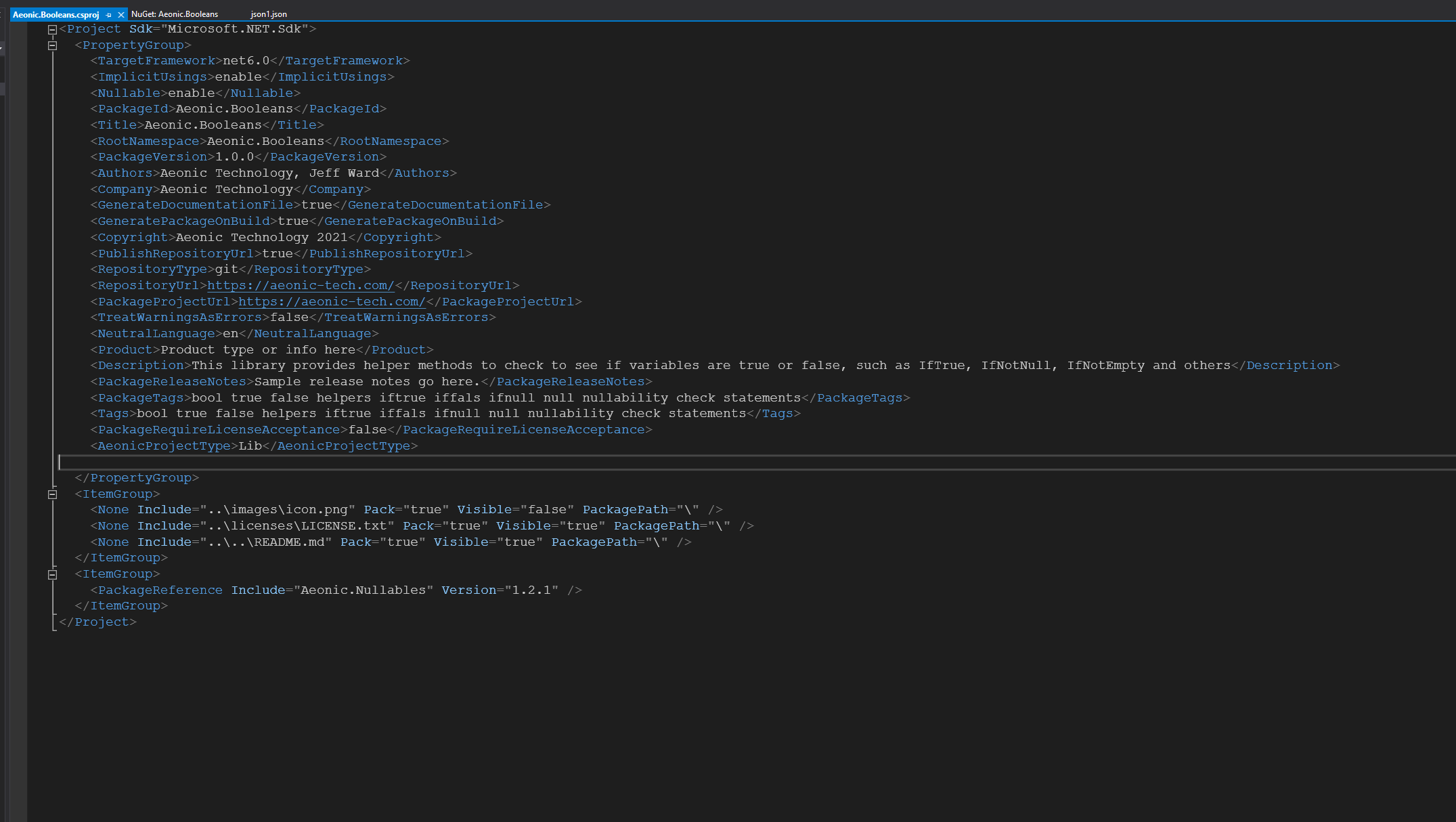Collapse the first ItemGroup section
The image size is (1456, 822).
51,494
